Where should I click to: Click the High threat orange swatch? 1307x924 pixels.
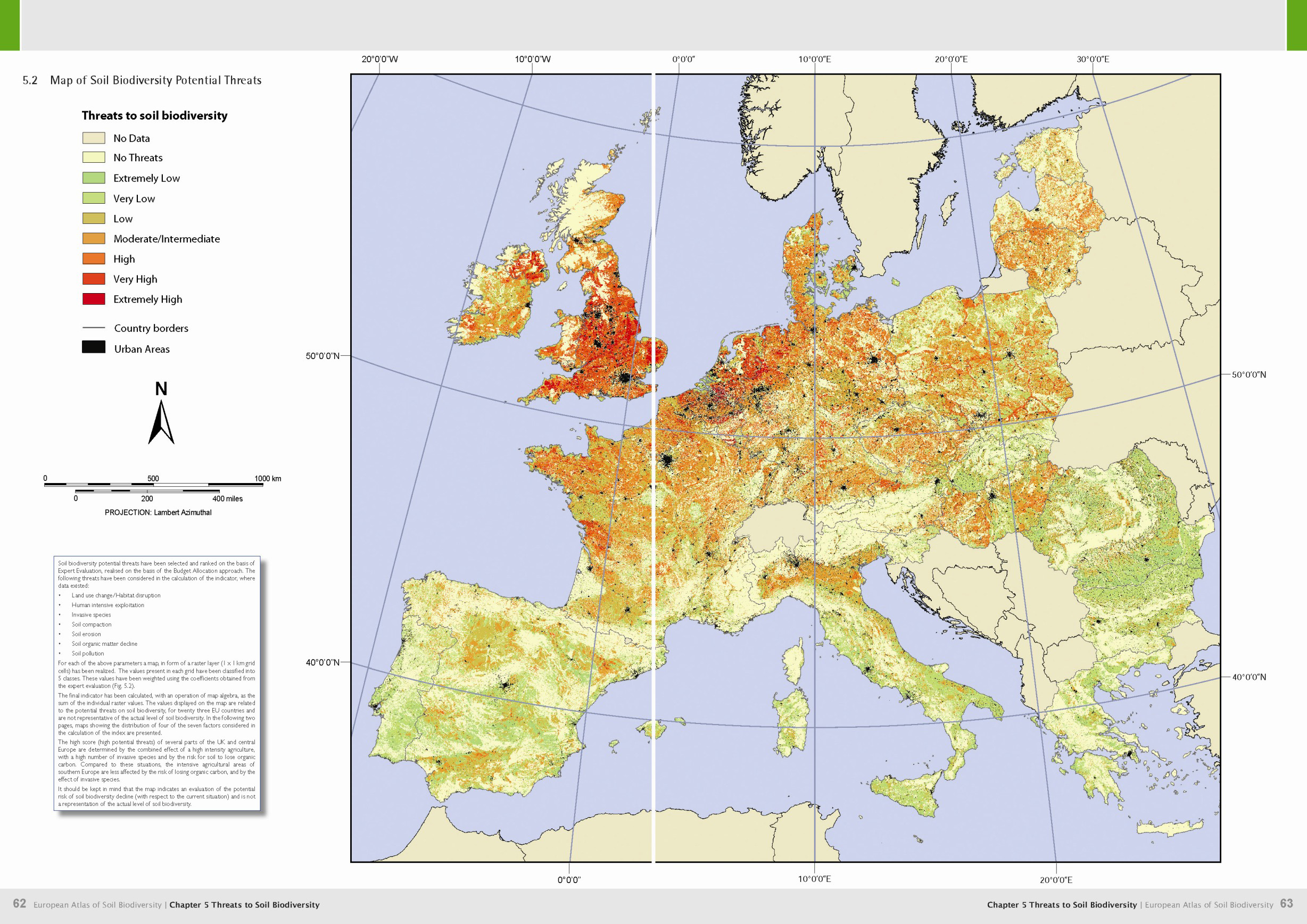[93, 259]
